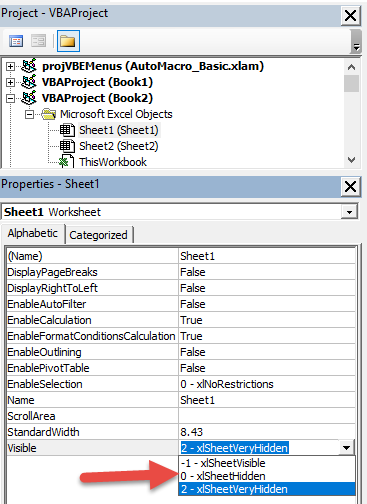The image size is (367, 504).
Task: Click the StandardWidth value 8.43
Action: (267, 432)
